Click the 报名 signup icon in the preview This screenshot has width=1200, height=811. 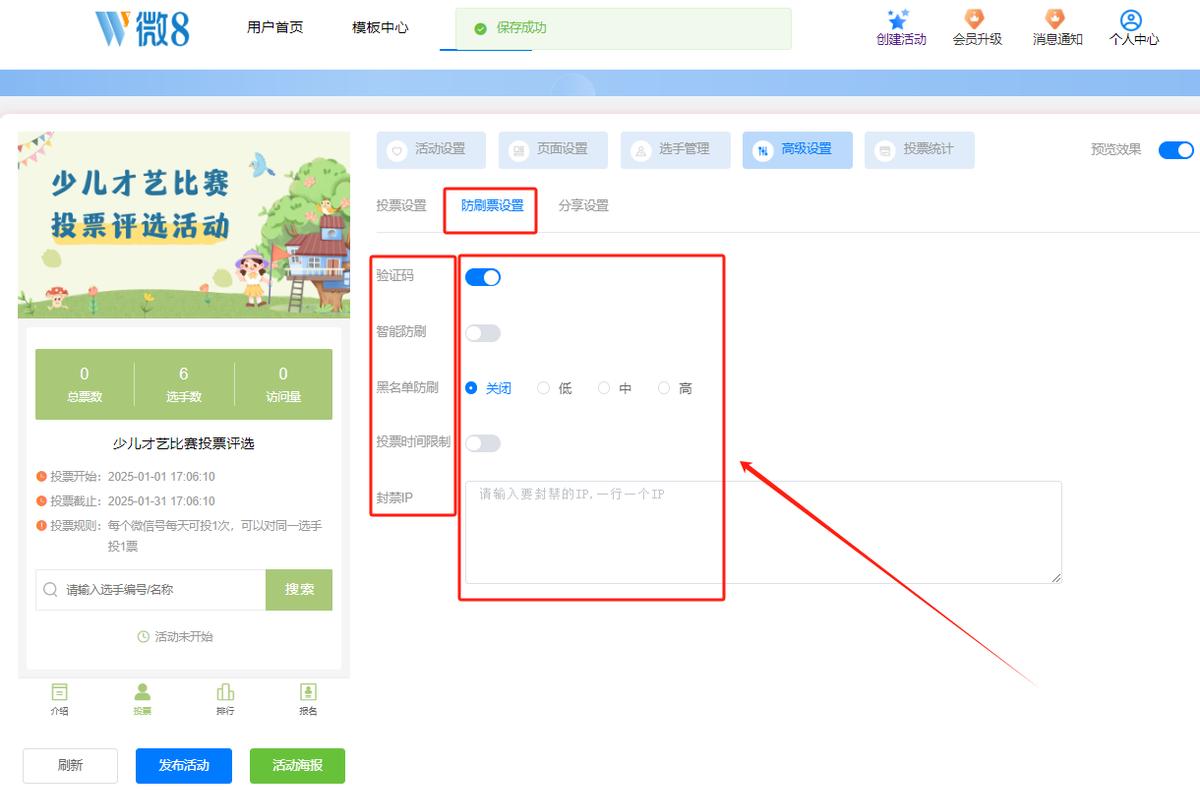pyautogui.click(x=308, y=692)
